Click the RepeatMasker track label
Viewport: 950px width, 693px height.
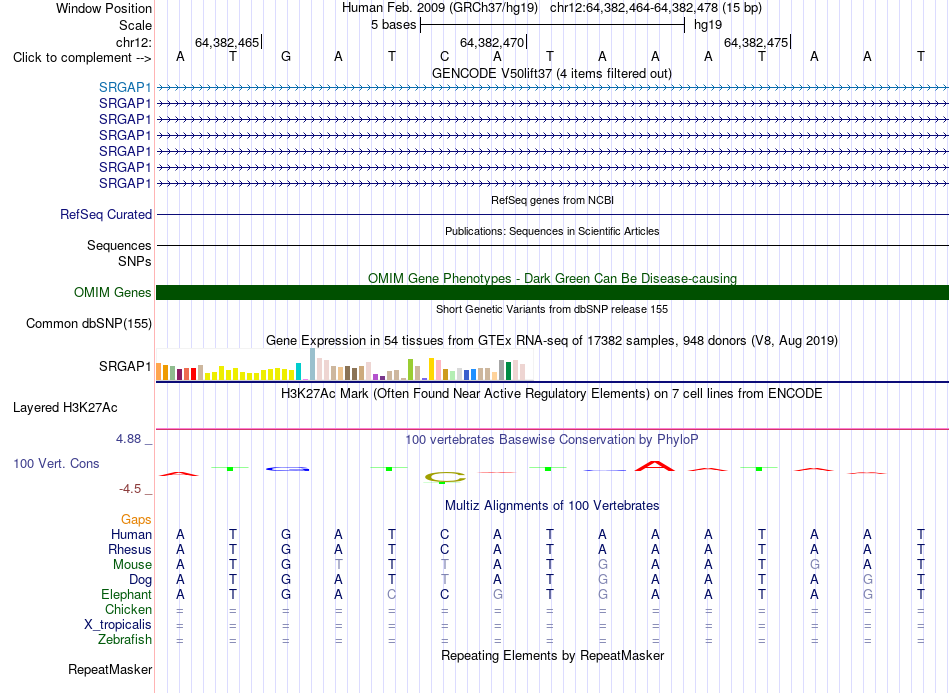click(x=110, y=669)
